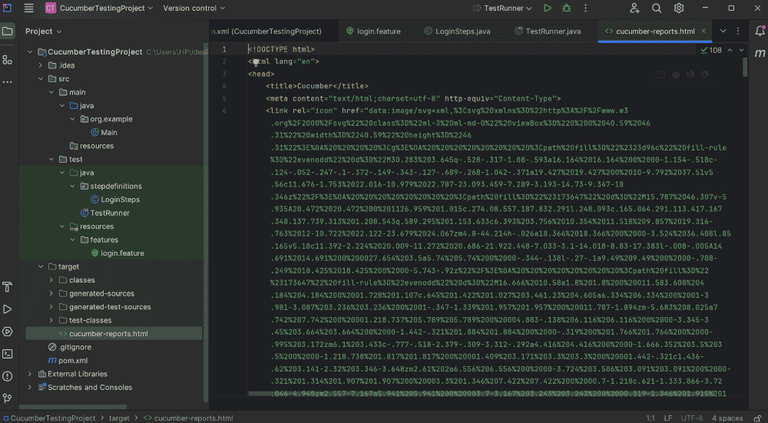Open the Version control dropdown
The width and height of the screenshot is (768, 423).
pos(194,8)
